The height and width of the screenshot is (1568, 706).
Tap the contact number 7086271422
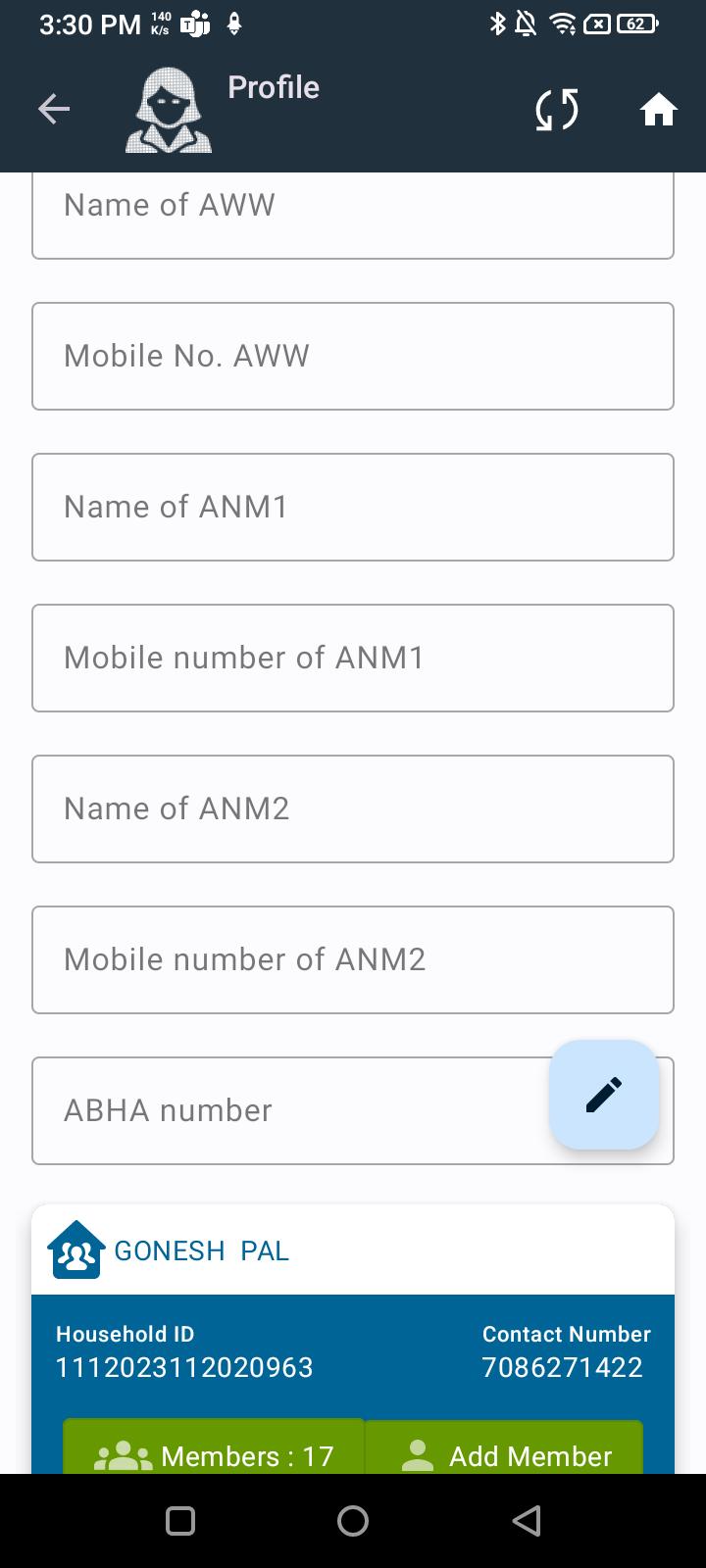pyautogui.click(x=562, y=1367)
